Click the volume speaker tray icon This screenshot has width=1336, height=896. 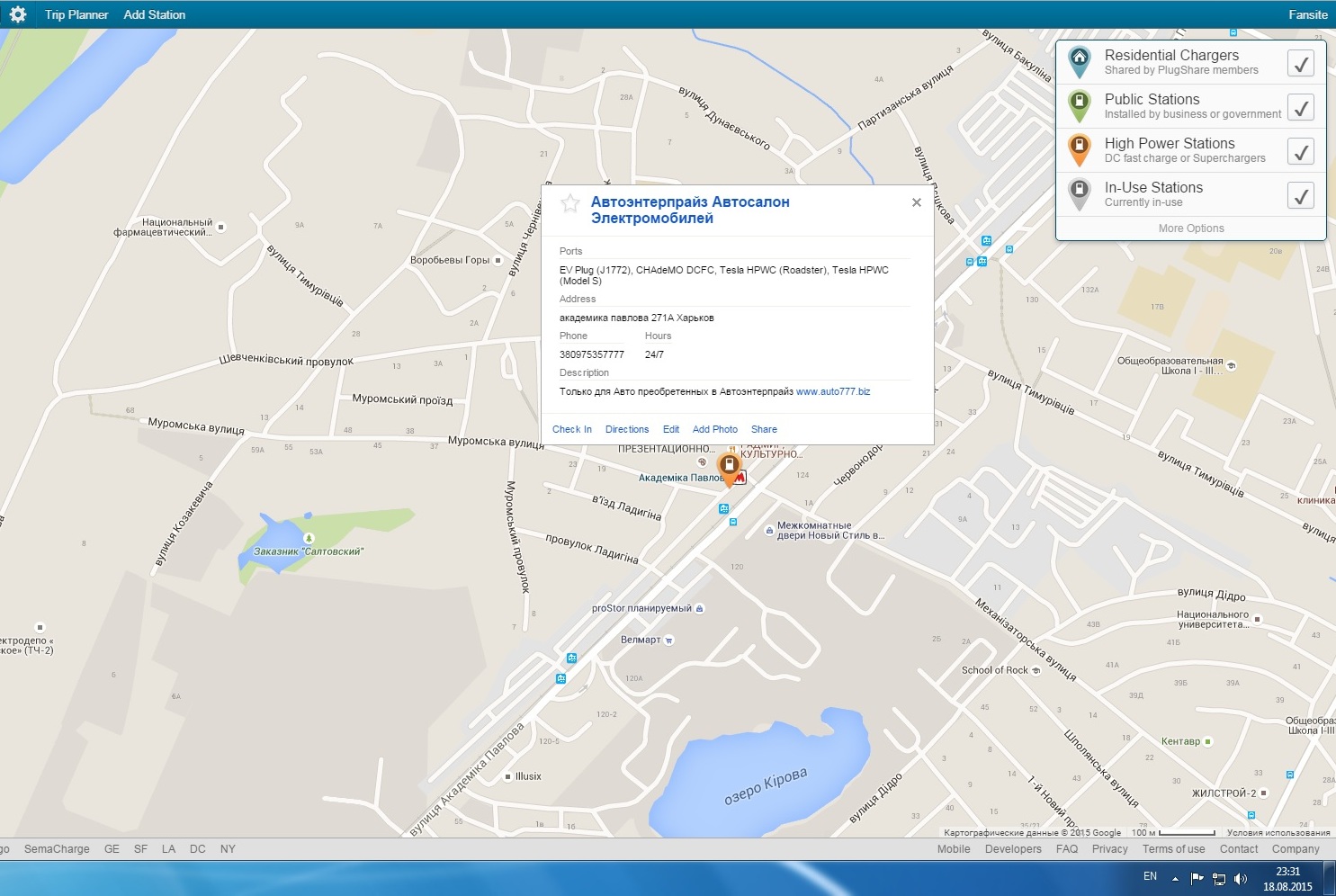(1241, 878)
